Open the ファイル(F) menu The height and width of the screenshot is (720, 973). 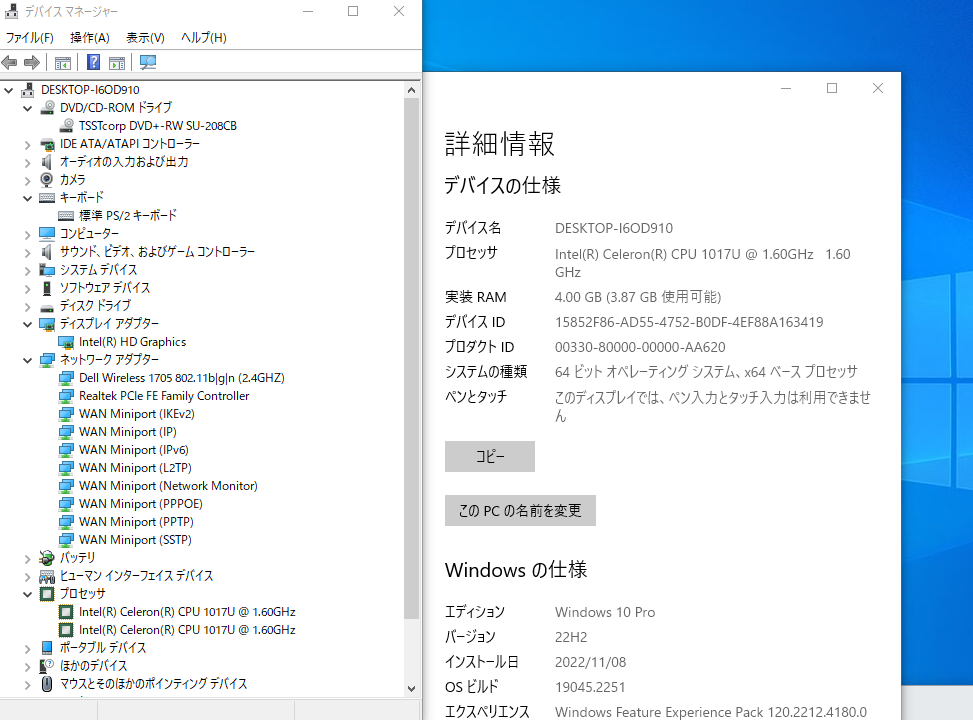coord(30,38)
